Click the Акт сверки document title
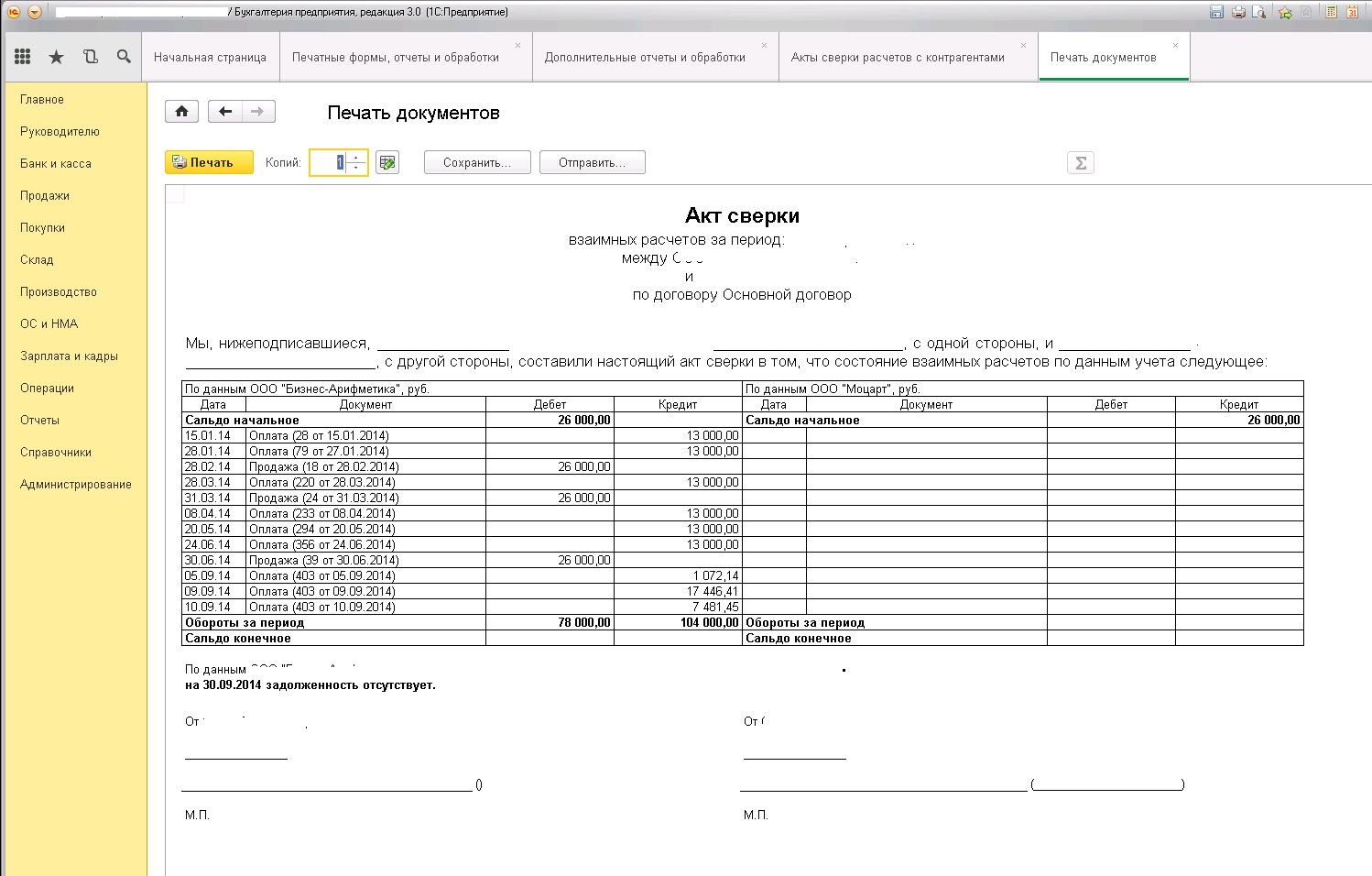This screenshot has height=876, width=1372. pyautogui.click(x=742, y=215)
